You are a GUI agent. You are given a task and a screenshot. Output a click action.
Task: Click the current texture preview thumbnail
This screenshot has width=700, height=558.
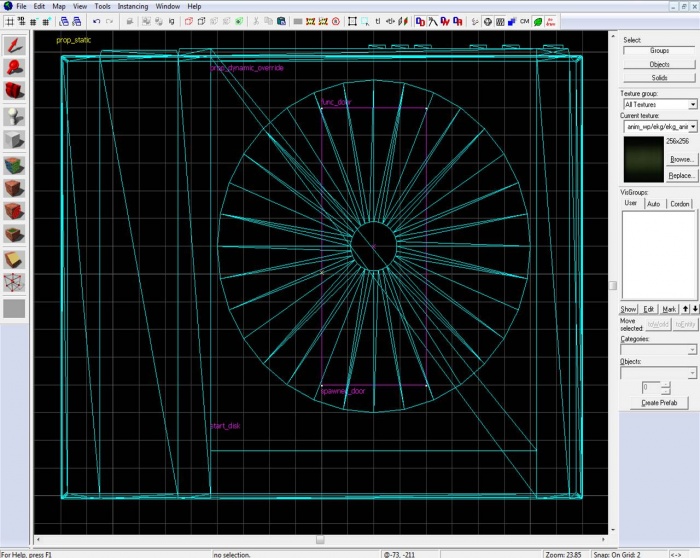click(641, 158)
